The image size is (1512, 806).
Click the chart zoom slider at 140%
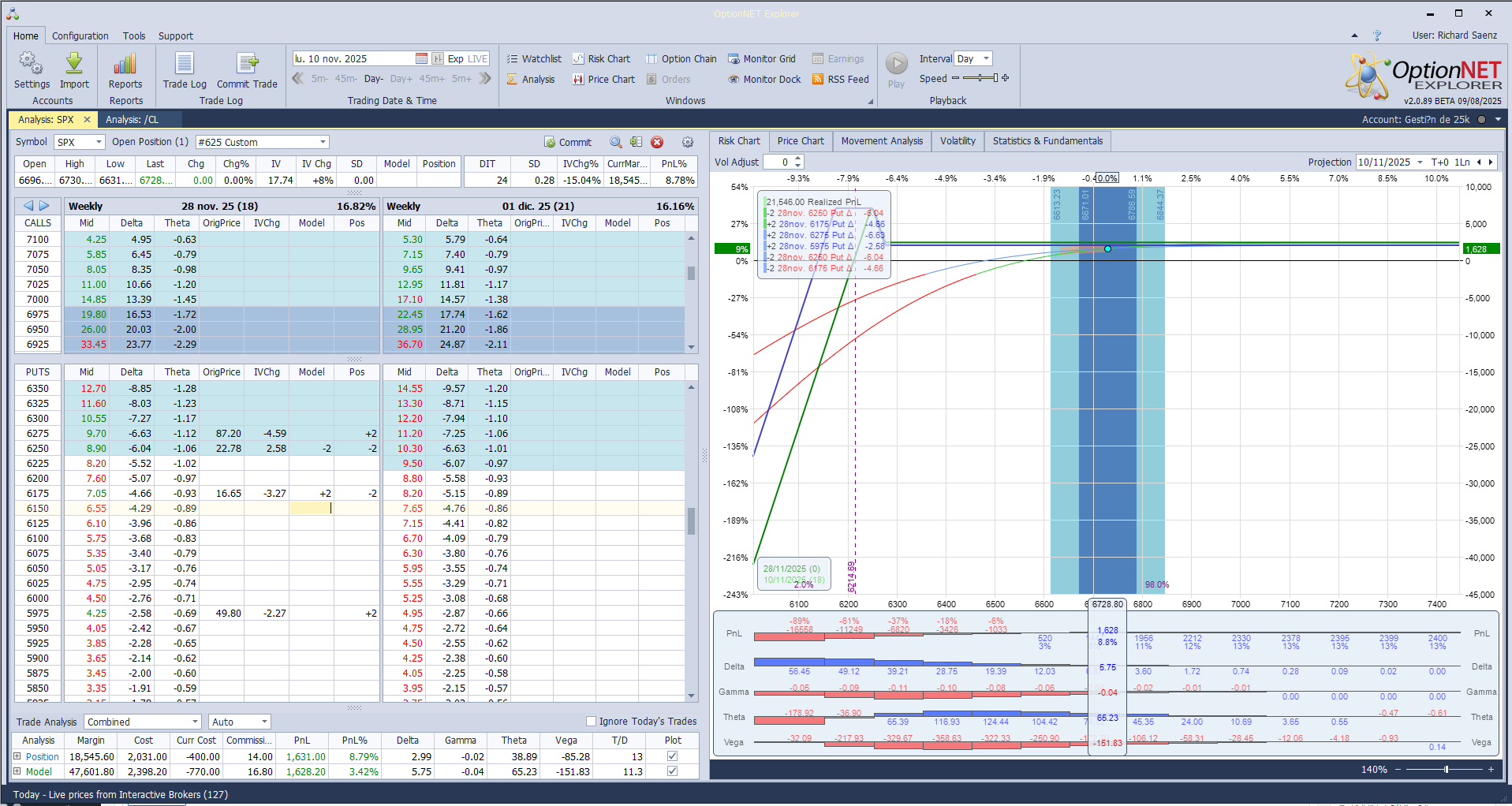pyautogui.click(x=1445, y=769)
